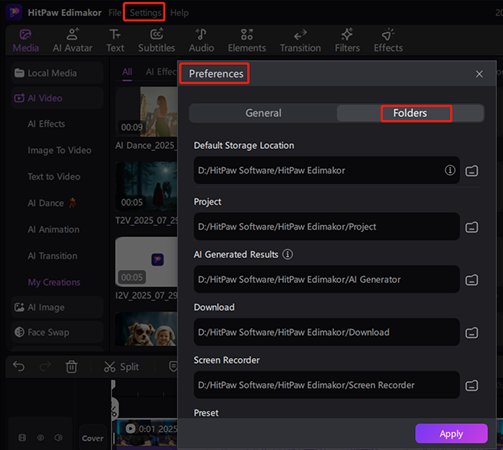Open the AI Avatar tool
503x450 pixels.
point(72,41)
